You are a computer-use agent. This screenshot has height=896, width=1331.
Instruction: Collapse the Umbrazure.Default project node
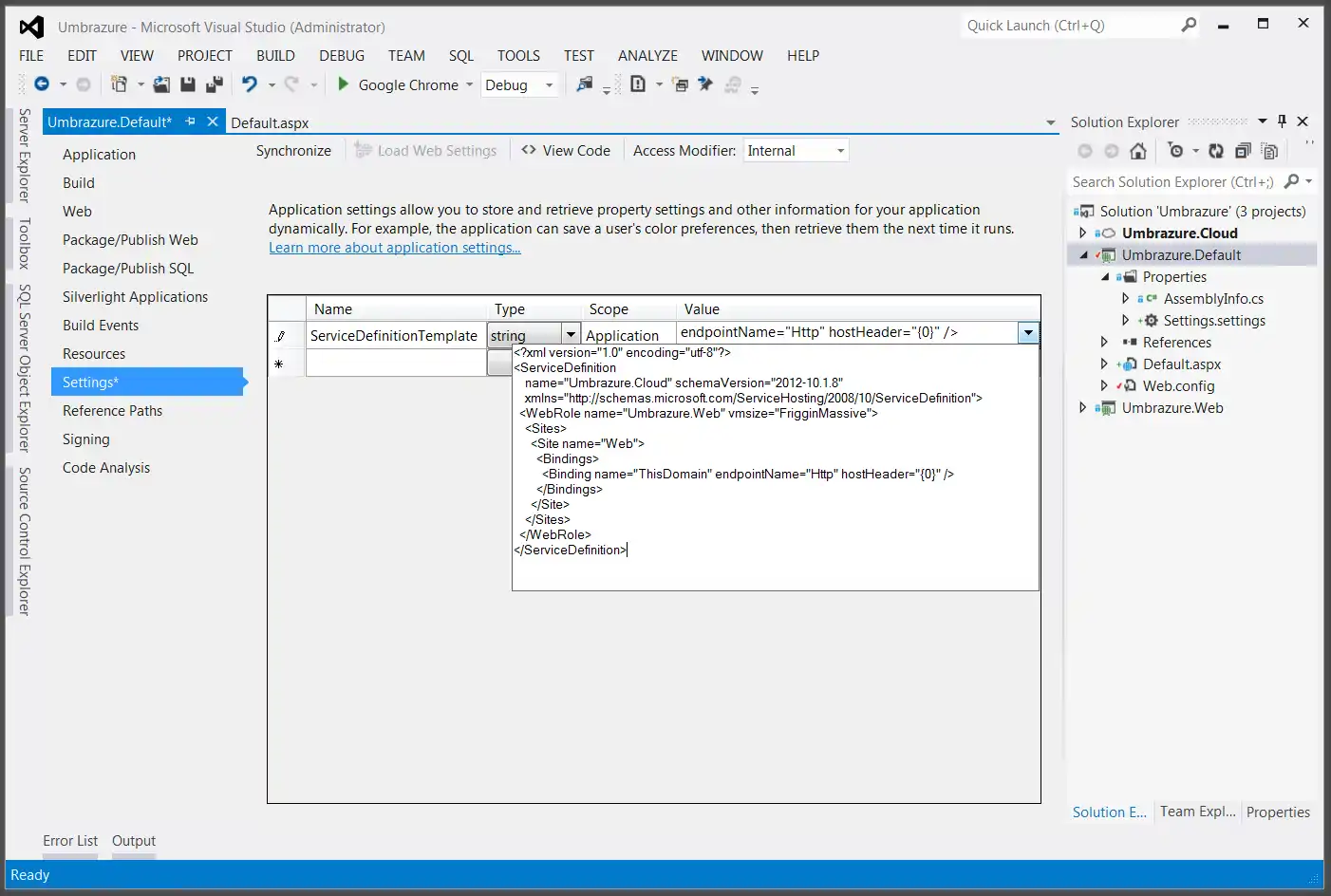(1083, 254)
